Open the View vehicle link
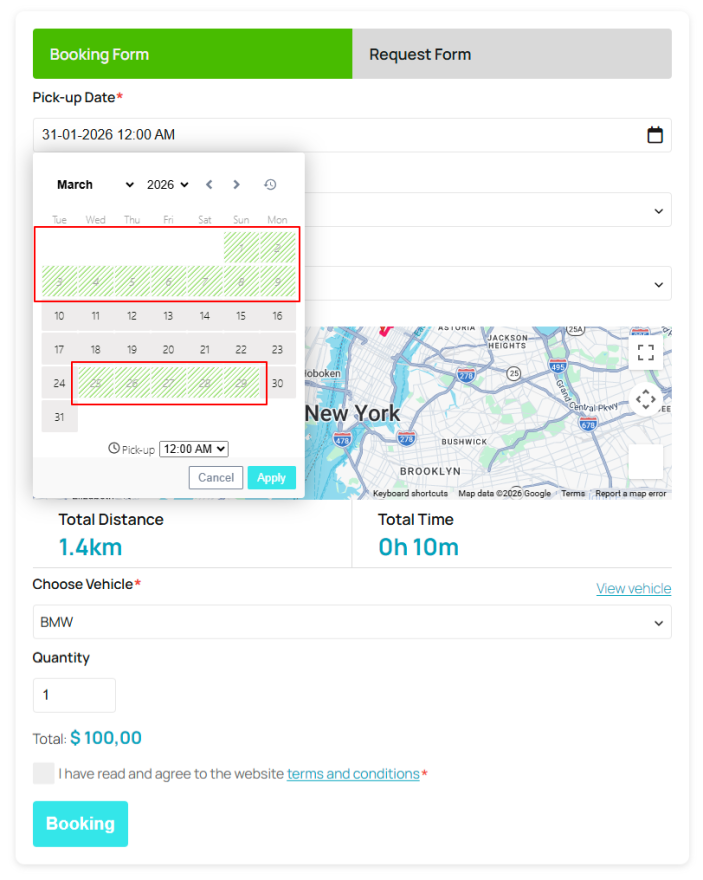Viewport: 703px width, 880px height. tap(633, 588)
